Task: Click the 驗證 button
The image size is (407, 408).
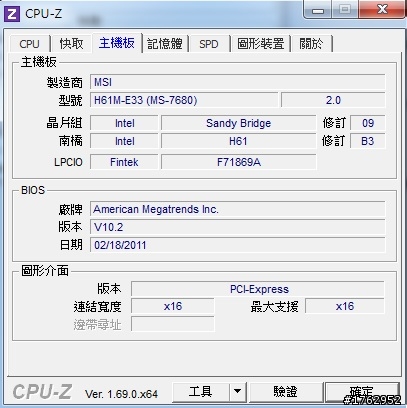Action: pos(286,391)
